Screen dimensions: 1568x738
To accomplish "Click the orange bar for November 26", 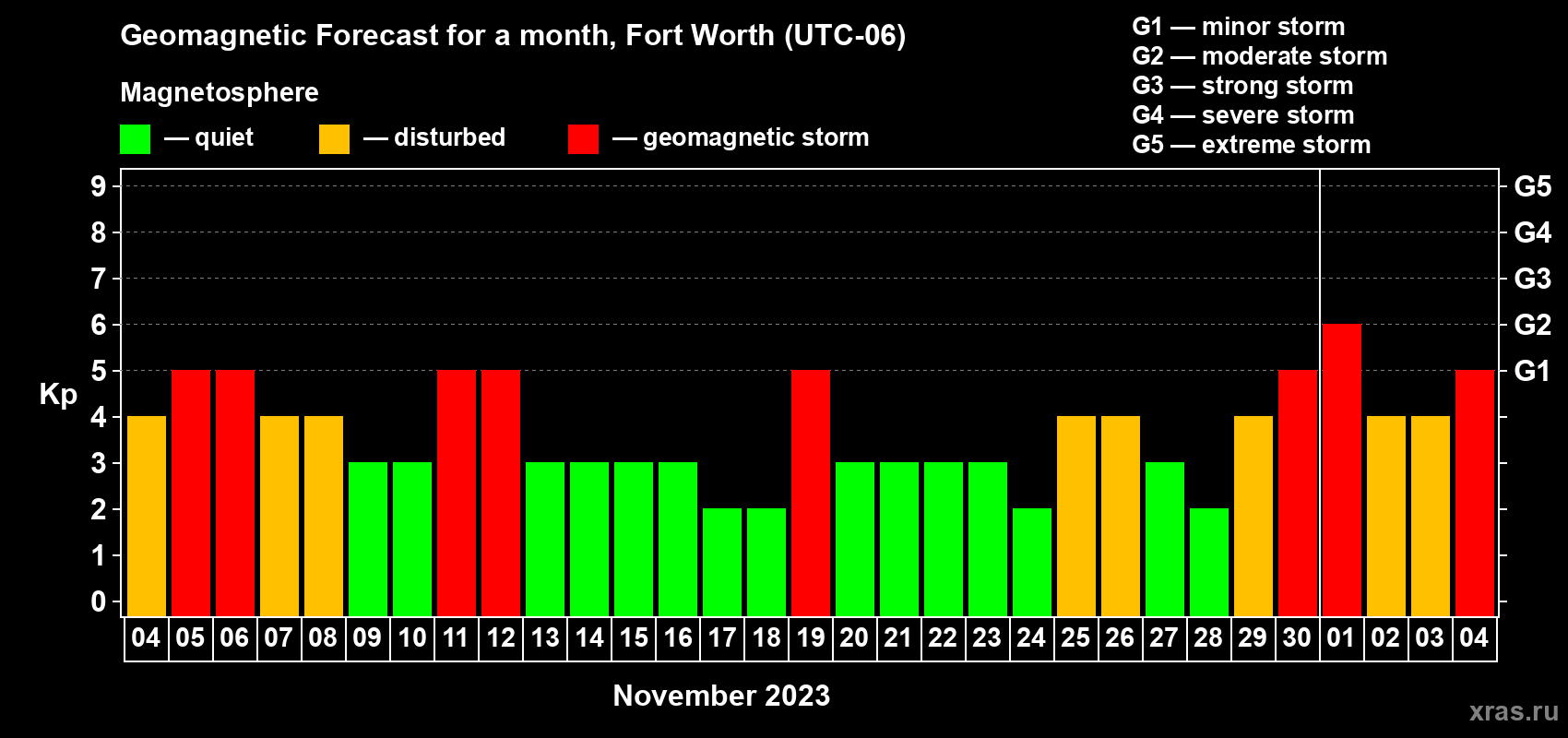I will [1121, 517].
